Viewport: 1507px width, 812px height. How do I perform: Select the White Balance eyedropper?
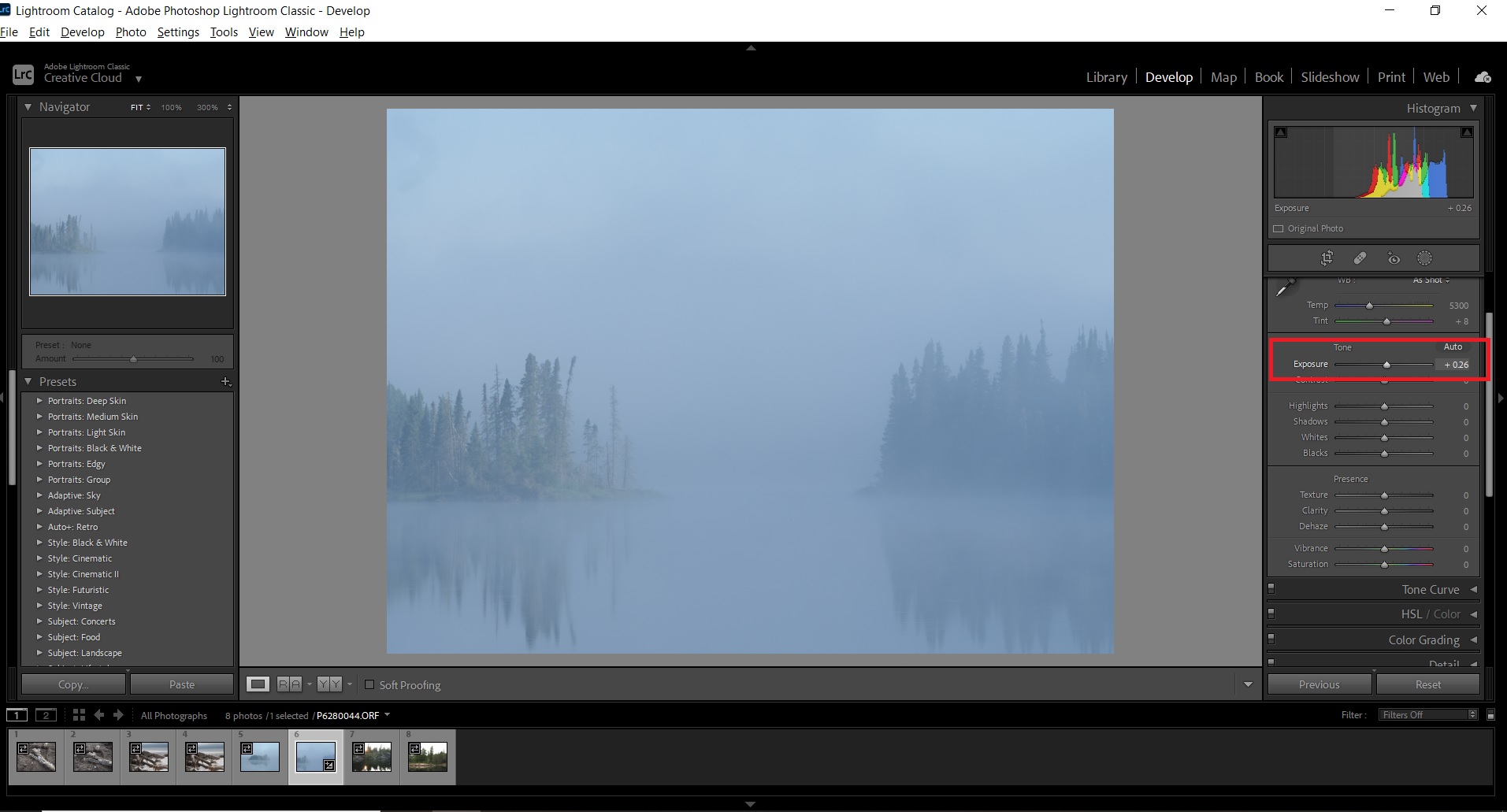click(x=1285, y=288)
